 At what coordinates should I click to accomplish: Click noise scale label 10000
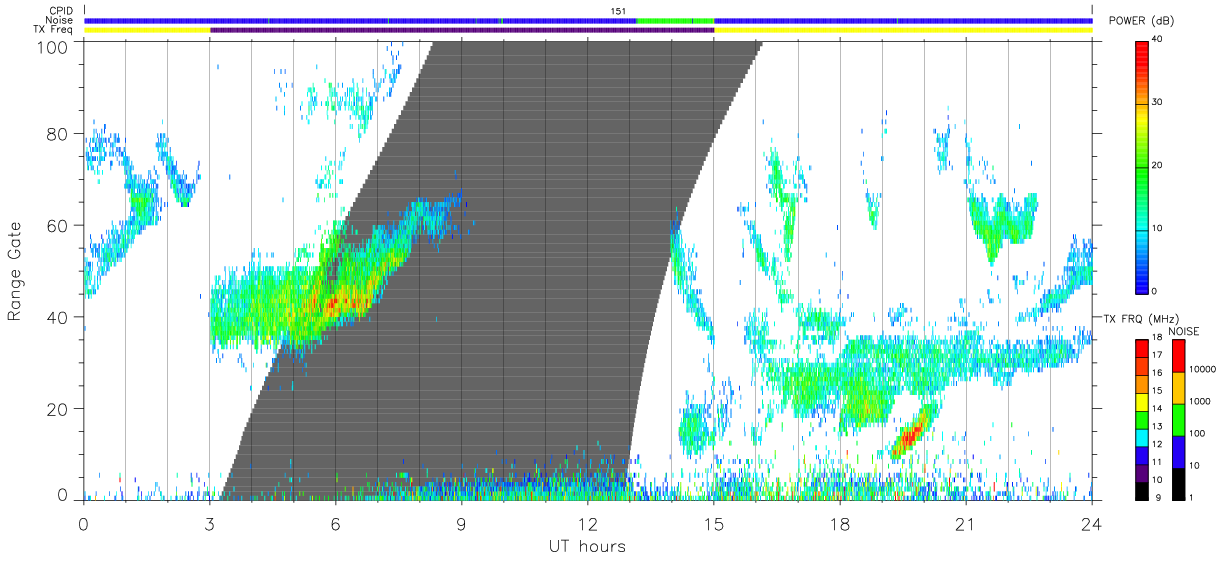1201,369
